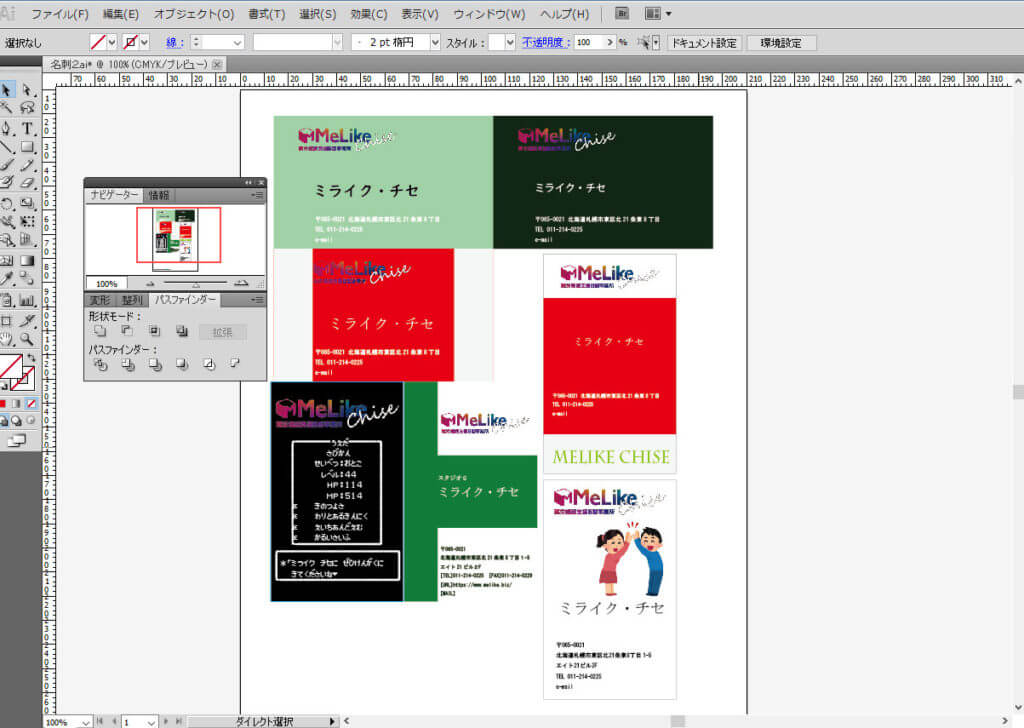Screen dimensions: 1024x728
Task: Open status bar ダイレクト選択 arrow menu
Action: (x=332, y=721)
